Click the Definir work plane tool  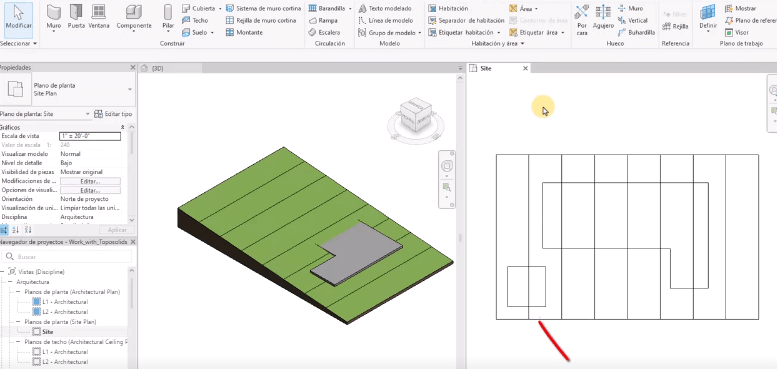click(708, 17)
